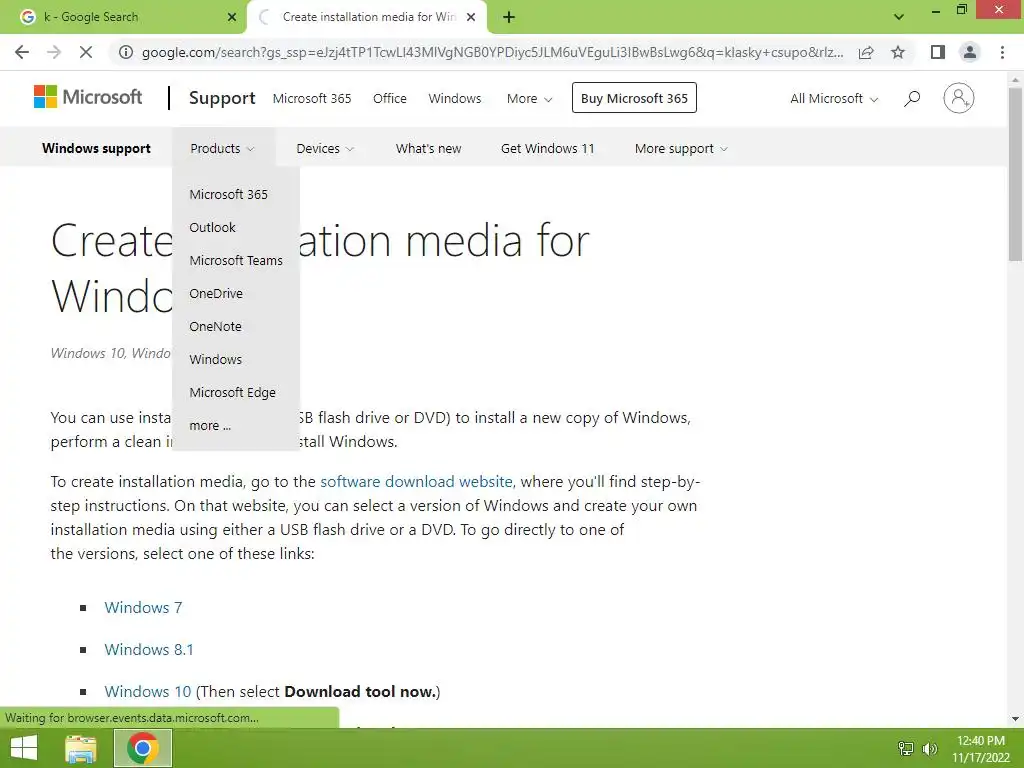
Task: Open the Windows 7 download link
Action: (x=143, y=607)
